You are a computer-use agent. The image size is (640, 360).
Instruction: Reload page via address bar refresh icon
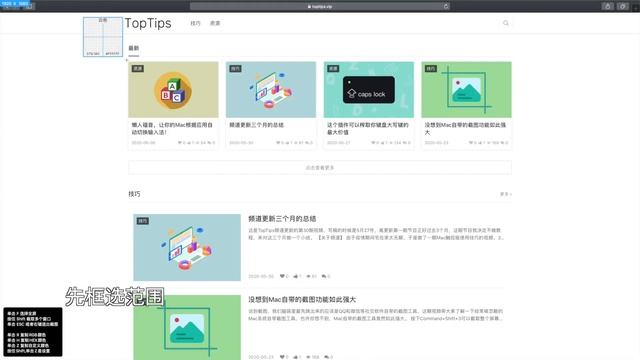tap(446, 7)
